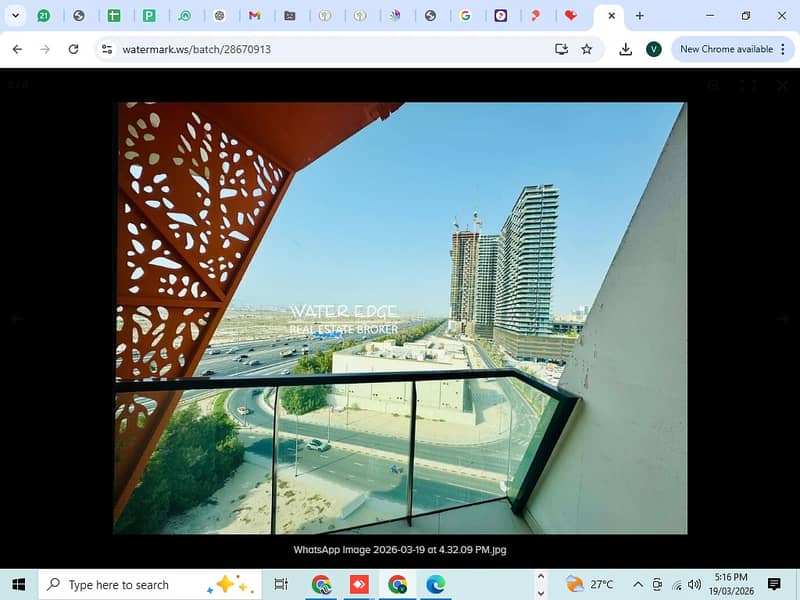
Task: Open Microsoft Edge from the taskbar
Action: (x=435, y=584)
